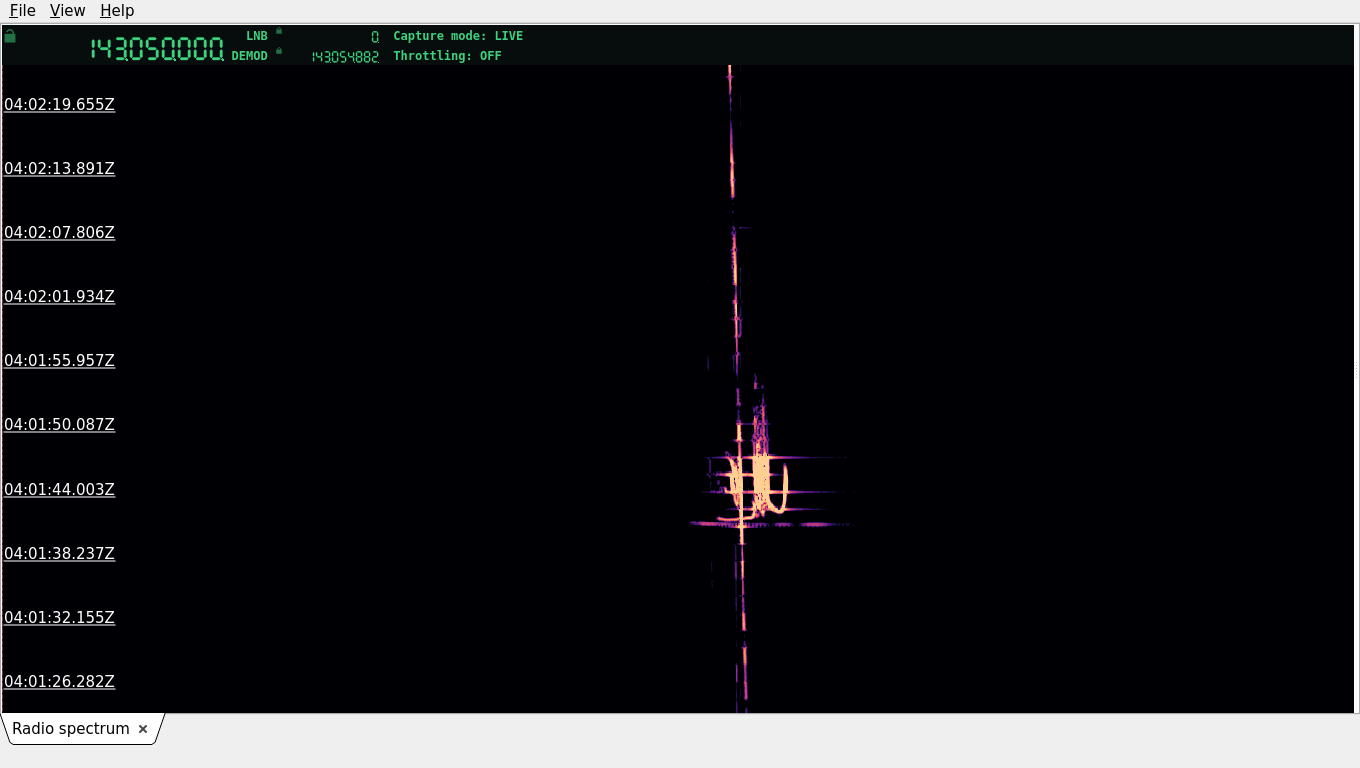Click timestamp 04:01:32.155Z
The image size is (1360, 768).
pyautogui.click(x=59, y=617)
